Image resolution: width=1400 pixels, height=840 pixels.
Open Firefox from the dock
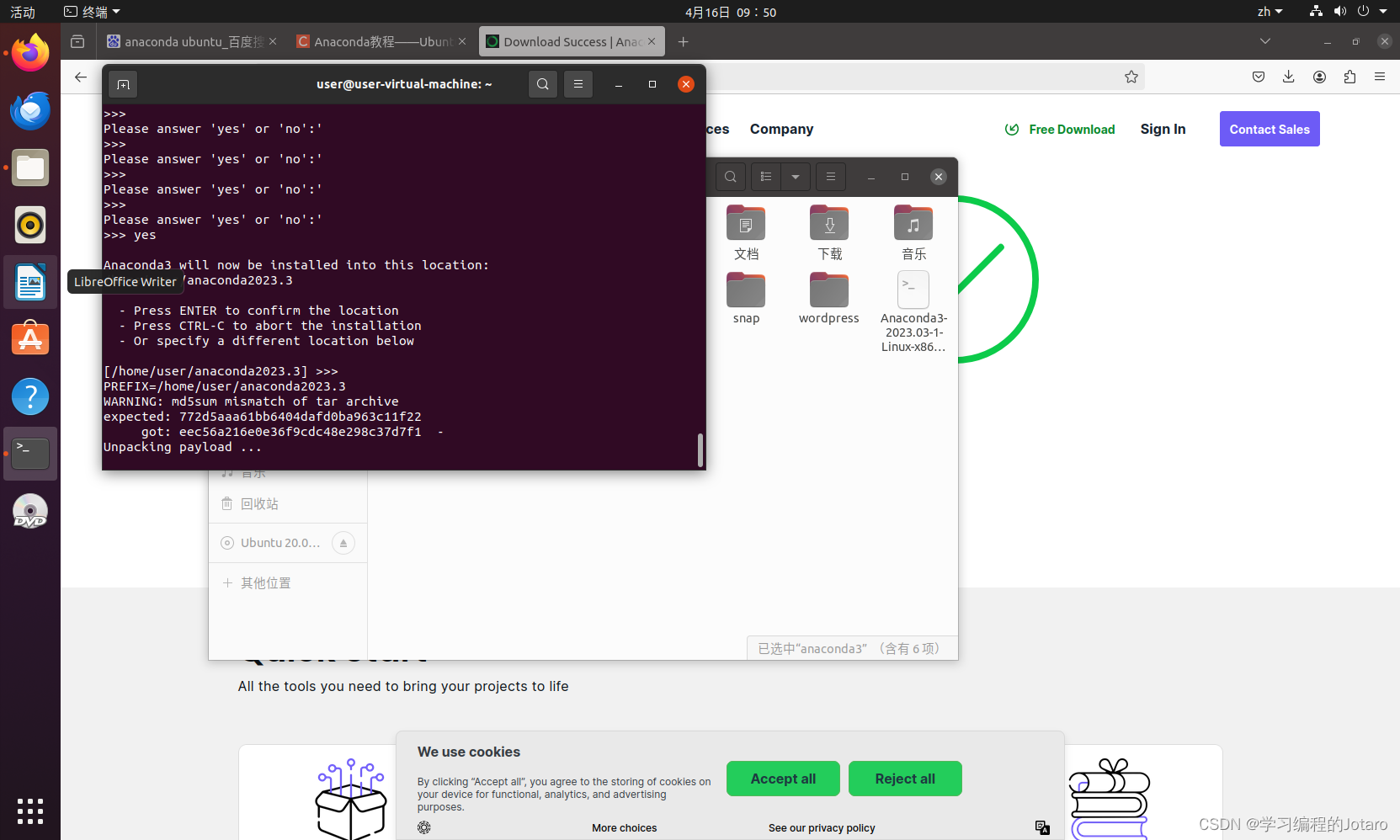29,52
